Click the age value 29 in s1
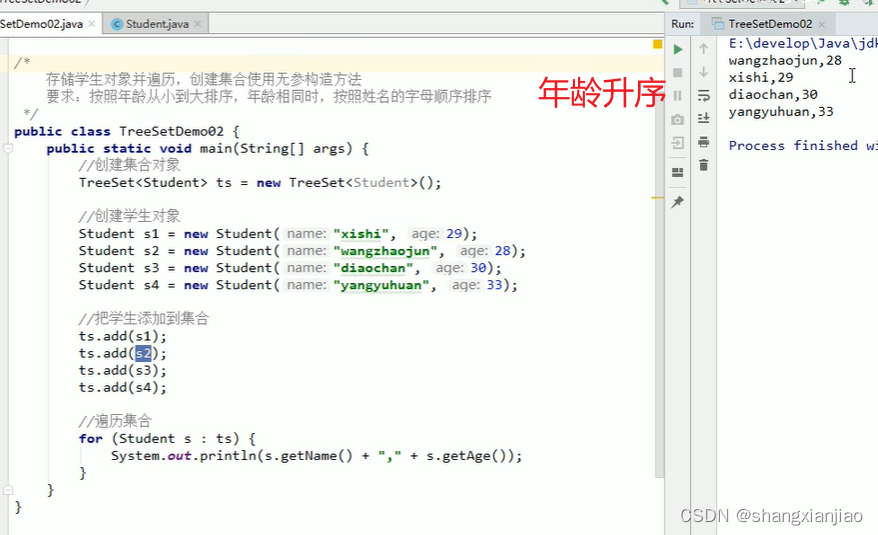The image size is (878, 535). click(454, 234)
